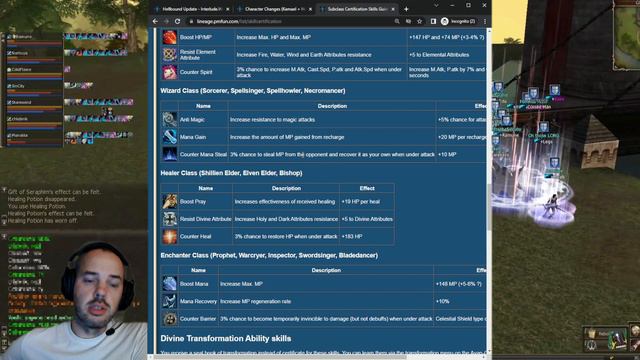Select the Enchanter Class heading text
The height and width of the screenshot is (360, 640).
tap(269, 256)
